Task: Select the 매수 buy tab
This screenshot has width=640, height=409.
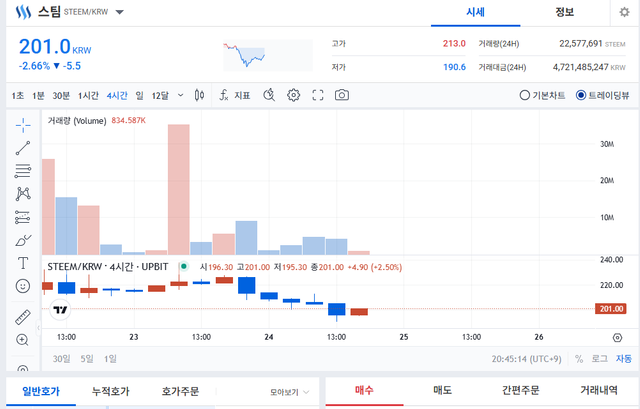Action: tap(364, 390)
